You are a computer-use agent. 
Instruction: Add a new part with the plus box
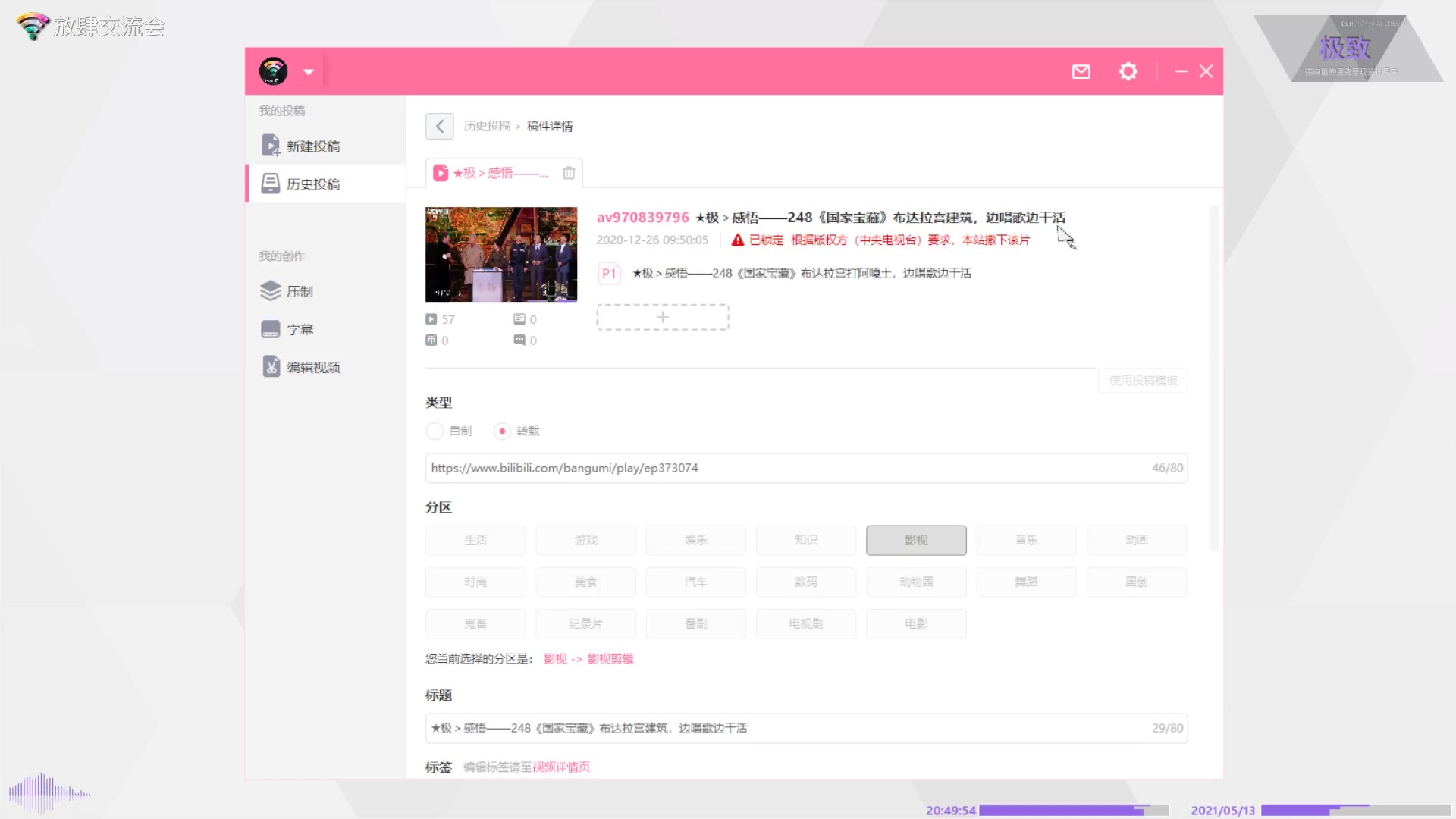point(663,317)
